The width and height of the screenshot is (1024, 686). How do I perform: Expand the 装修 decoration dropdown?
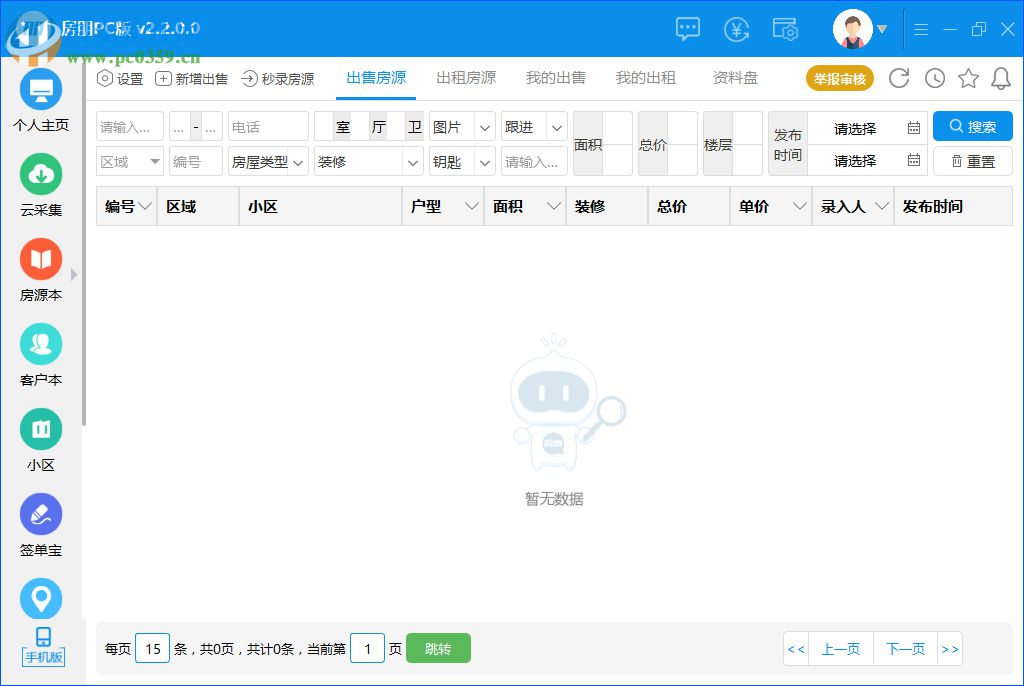click(368, 161)
